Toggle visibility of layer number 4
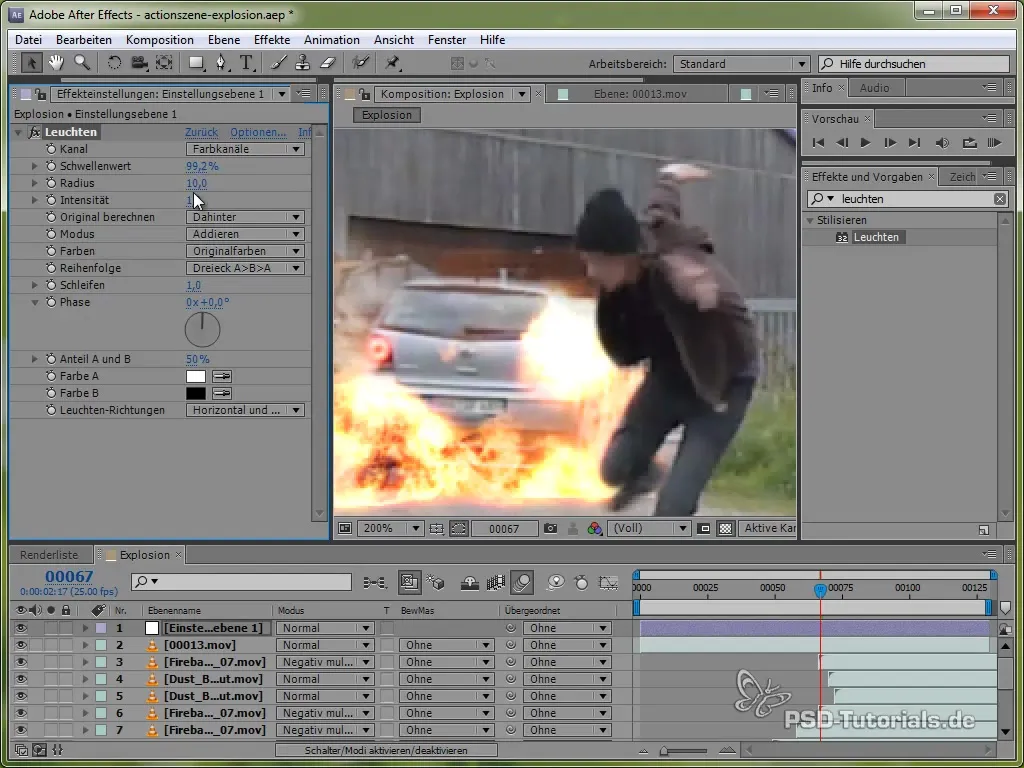The height and width of the screenshot is (768, 1024). point(21,679)
